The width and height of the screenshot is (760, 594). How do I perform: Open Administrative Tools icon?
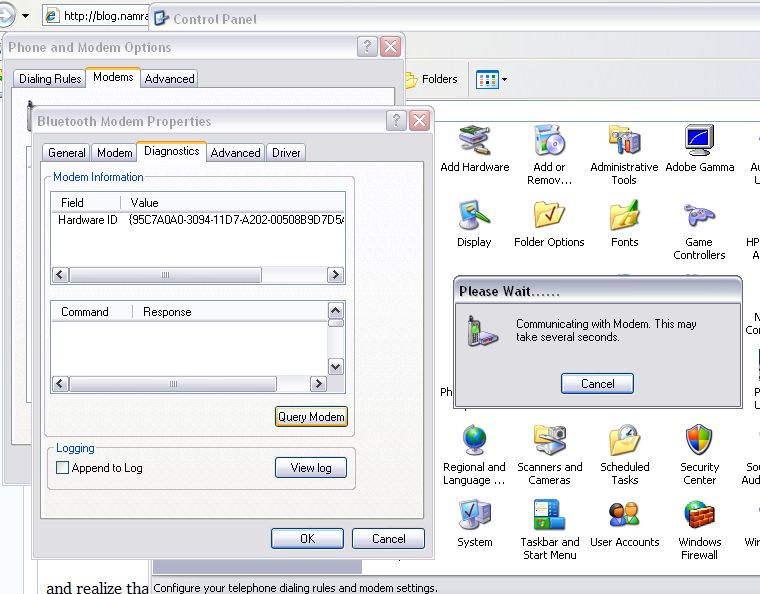click(x=624, y=142)
